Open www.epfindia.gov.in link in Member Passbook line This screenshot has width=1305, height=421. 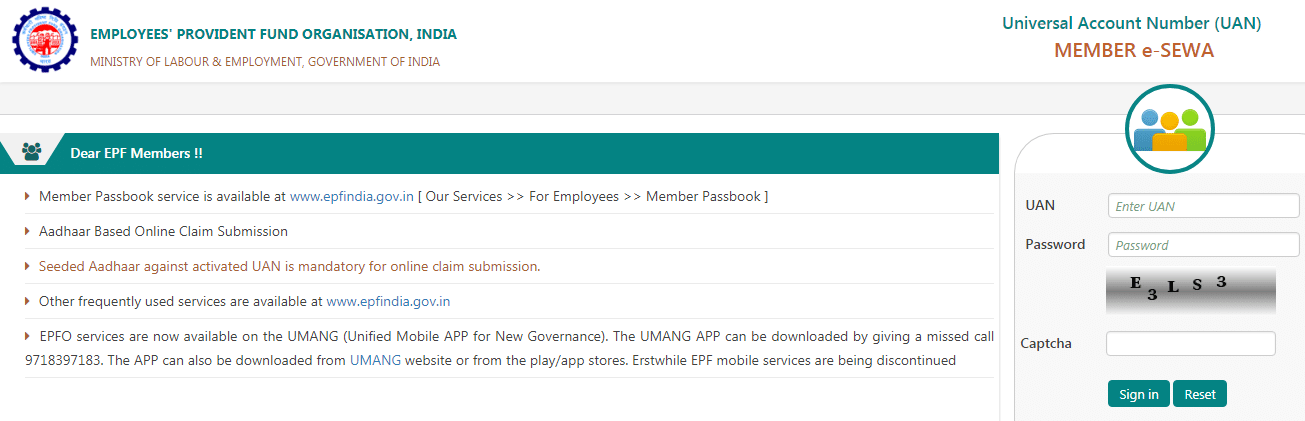tap(352, 197)
